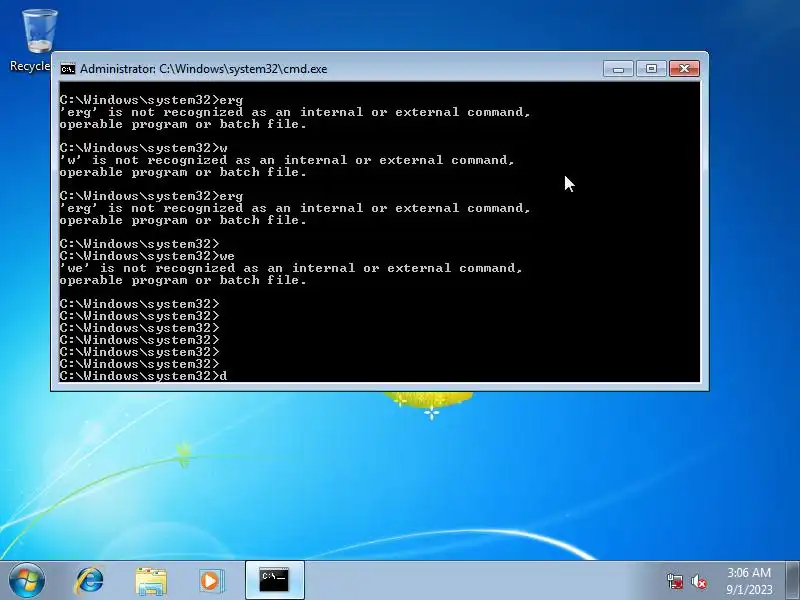Launch Windows Media Player from the taskbar
Viewport: 800px width, 600px height.
[212, 581]
